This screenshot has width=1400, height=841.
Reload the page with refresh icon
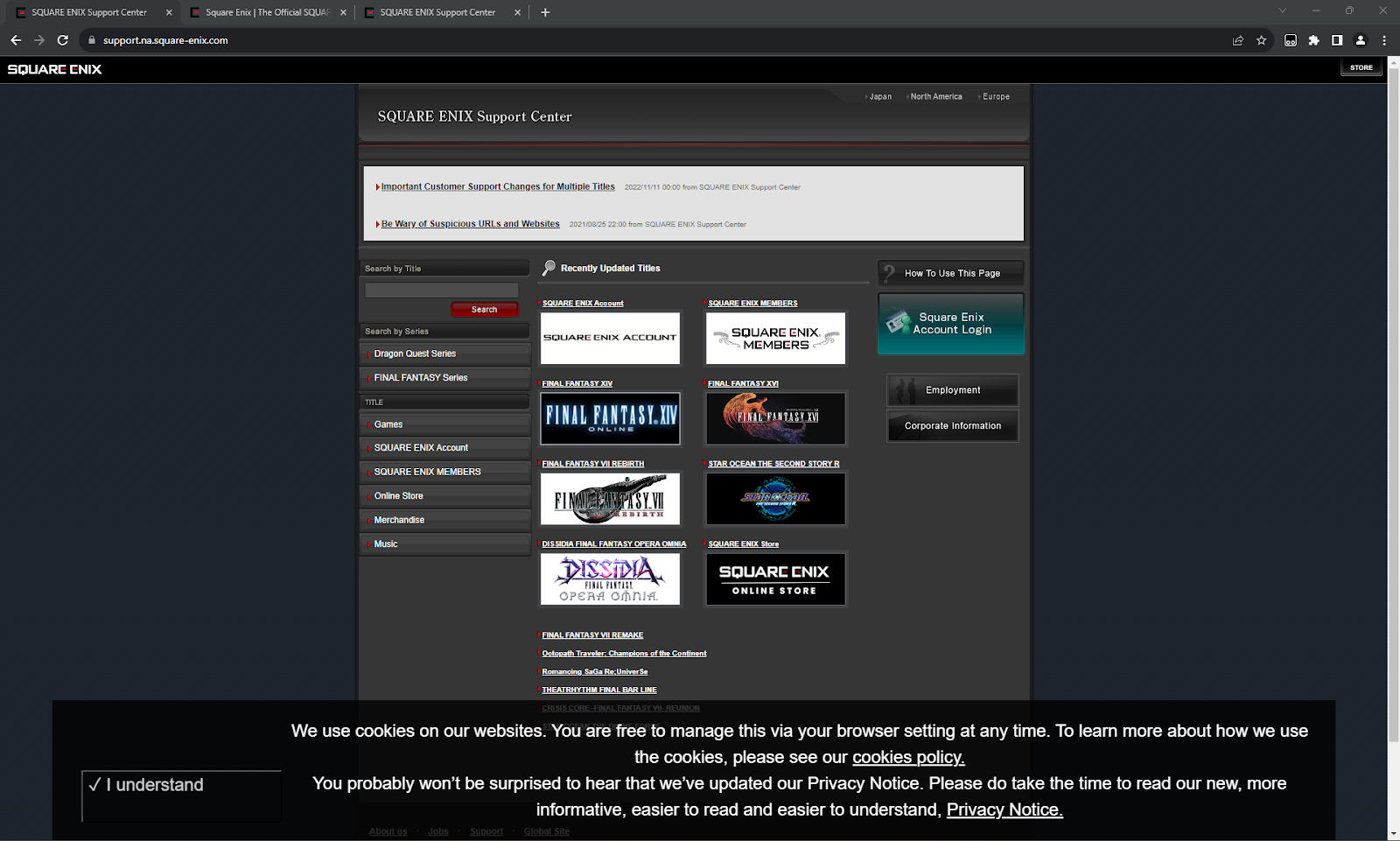click(x=63, y=40)
